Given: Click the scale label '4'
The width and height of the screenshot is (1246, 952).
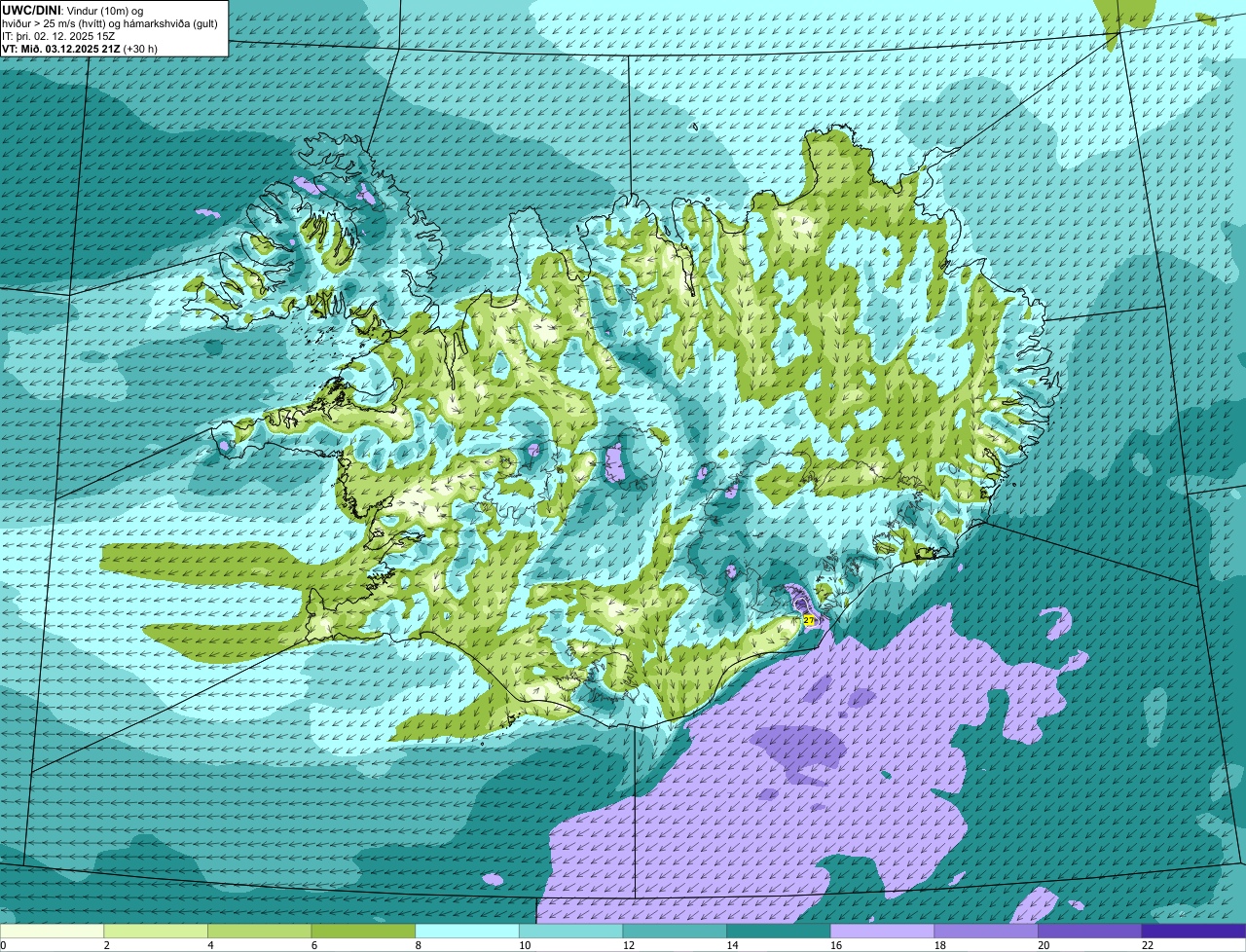Looking at the screenshot, I should click(x=210, y=945).
